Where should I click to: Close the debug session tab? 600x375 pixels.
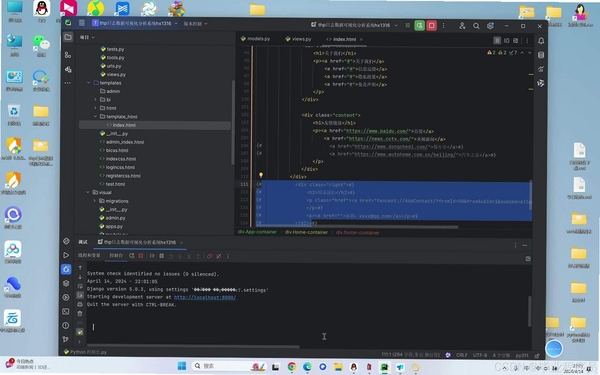(181, 242)
